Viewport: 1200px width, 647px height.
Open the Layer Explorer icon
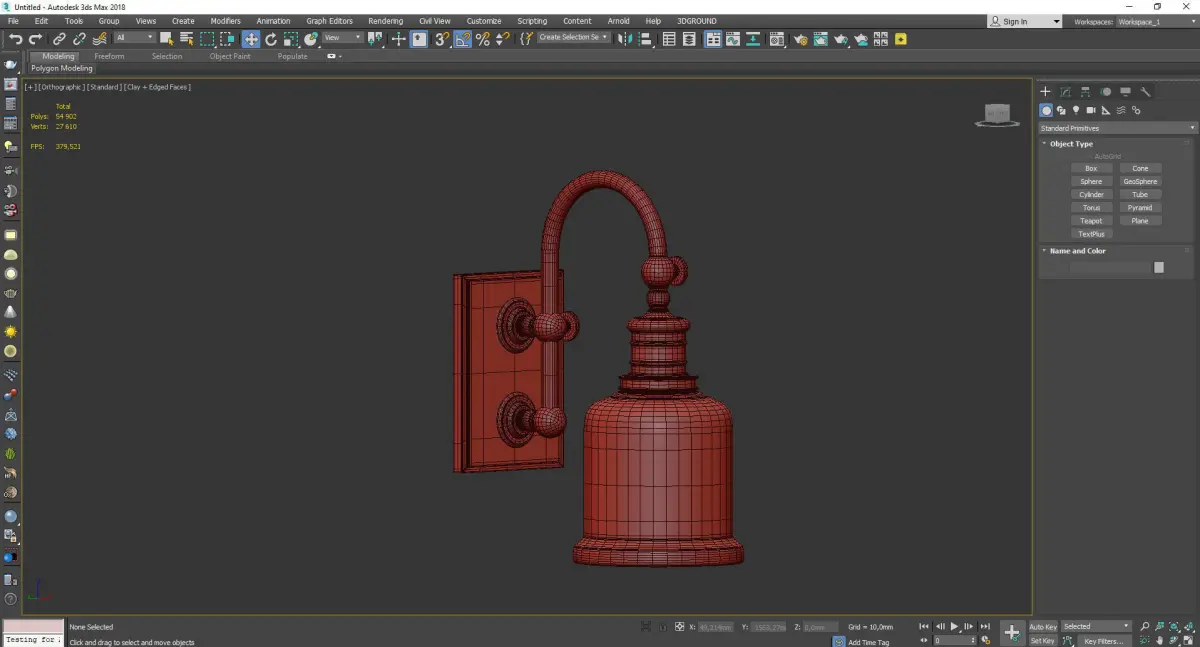(690, 39)
